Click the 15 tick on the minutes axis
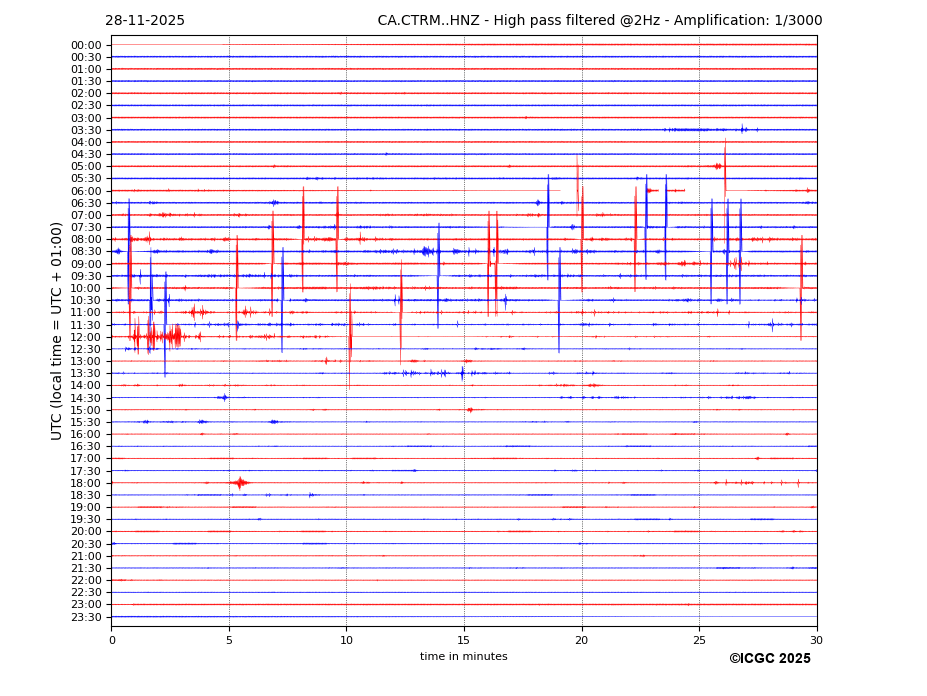This screenshot has width=927, height=696. 464,640
